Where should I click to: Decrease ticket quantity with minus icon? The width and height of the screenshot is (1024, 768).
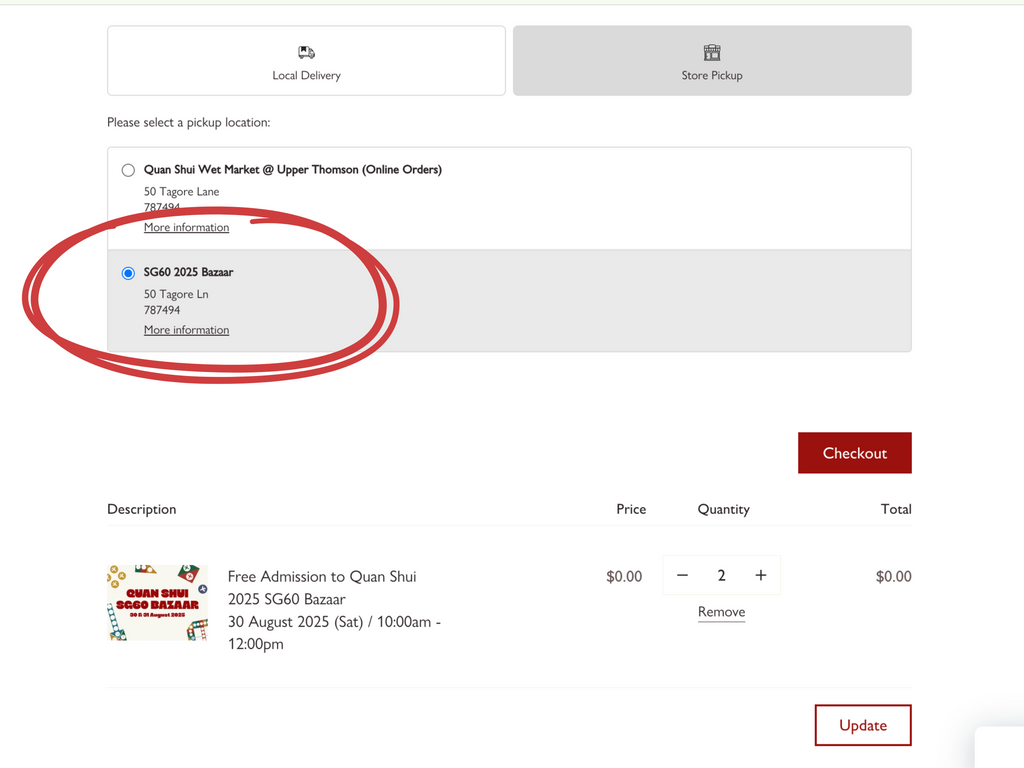pos(682,575)
